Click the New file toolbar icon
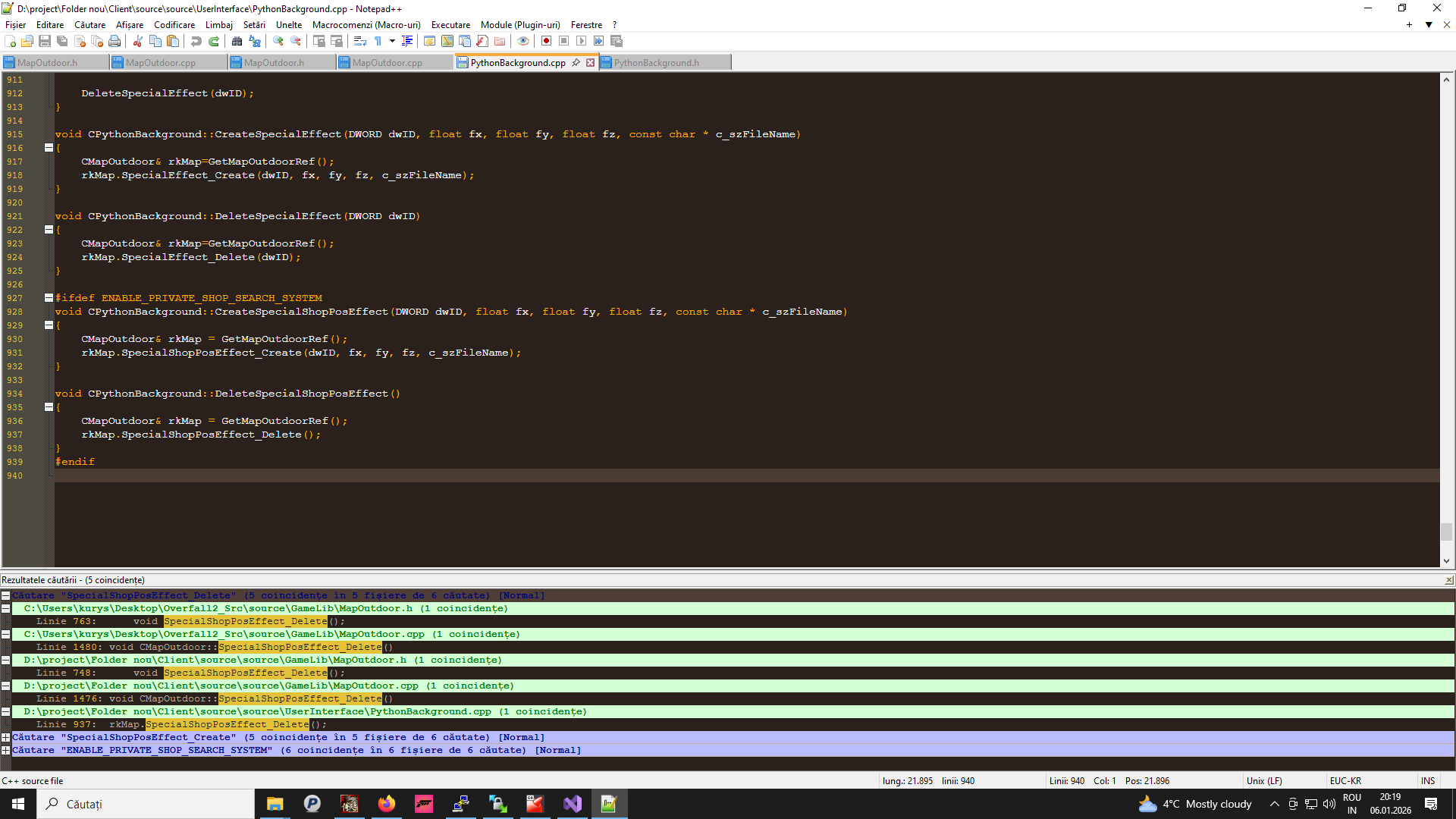 click(x=11, y=41)
